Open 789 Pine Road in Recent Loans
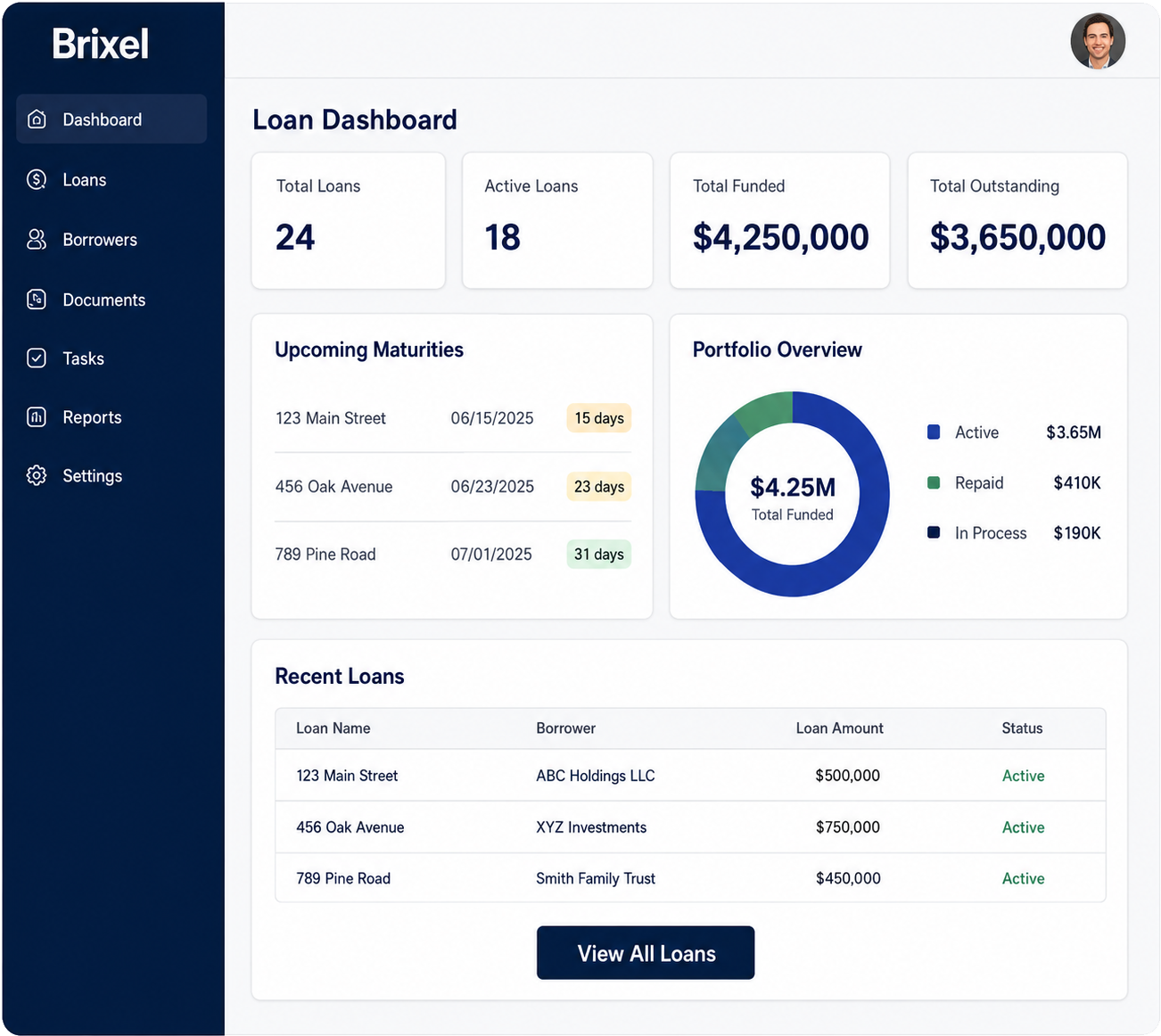Screen dimensions: 1161x1036 coord(343,878)
